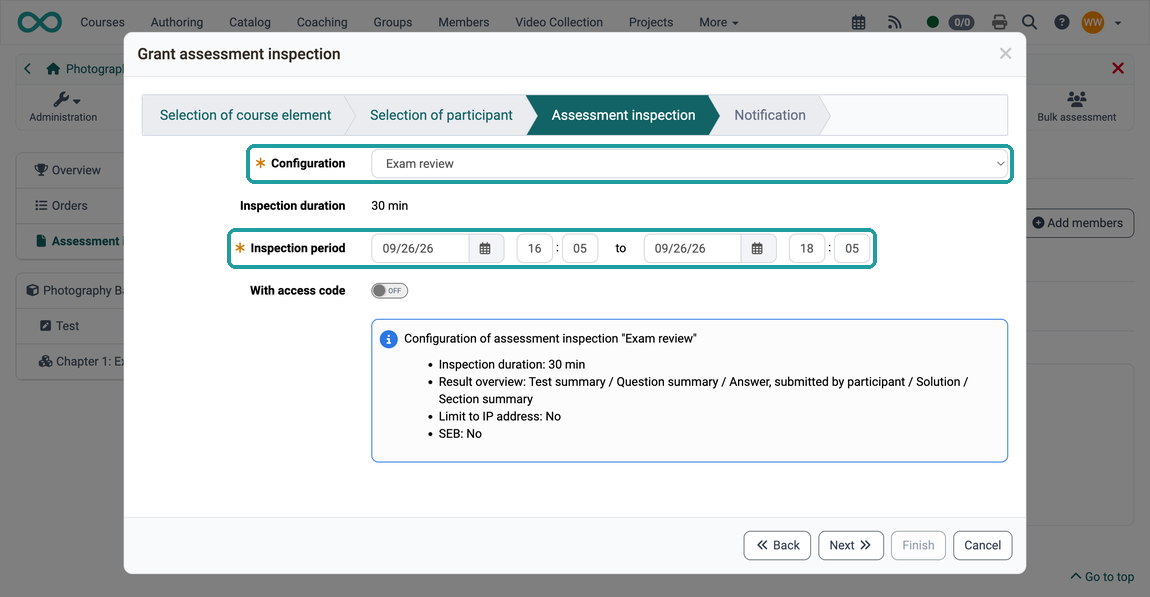This screenshot has height=597, width=1150.
Task: Expand the More menu in navigation
Action: pos(718,22)
